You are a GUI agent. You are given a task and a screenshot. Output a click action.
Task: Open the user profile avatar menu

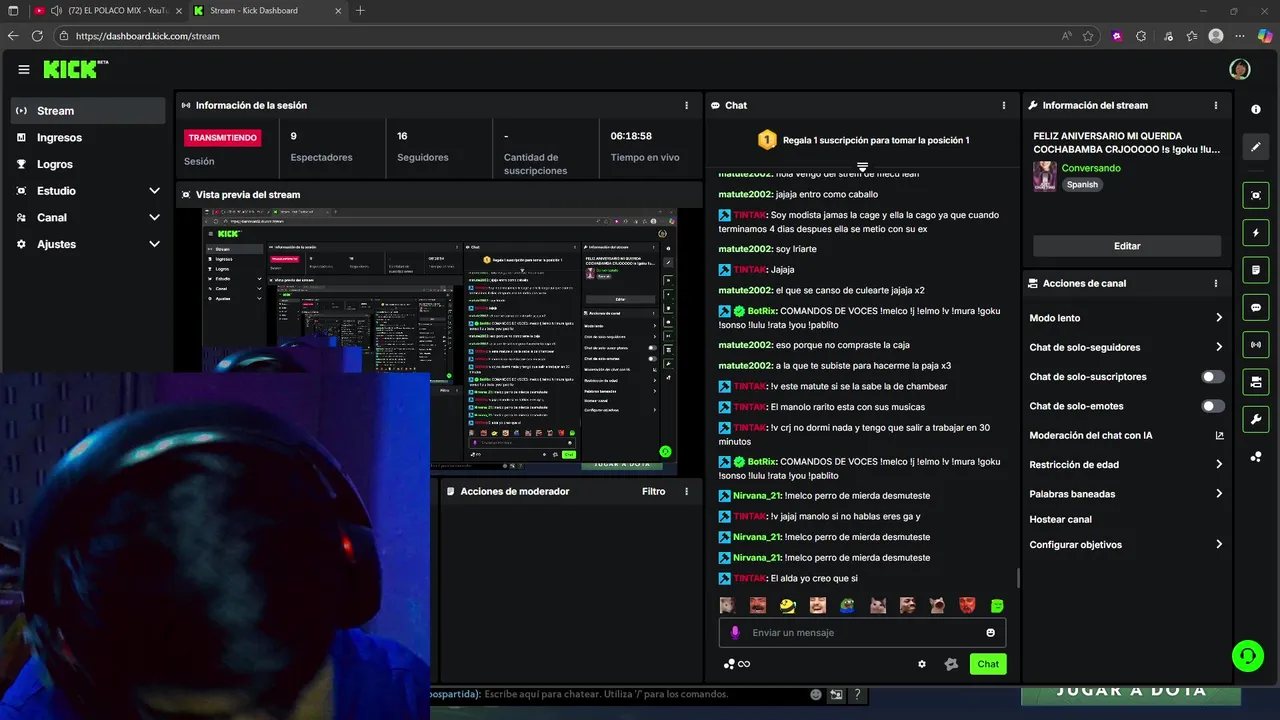pos(1240,69)
